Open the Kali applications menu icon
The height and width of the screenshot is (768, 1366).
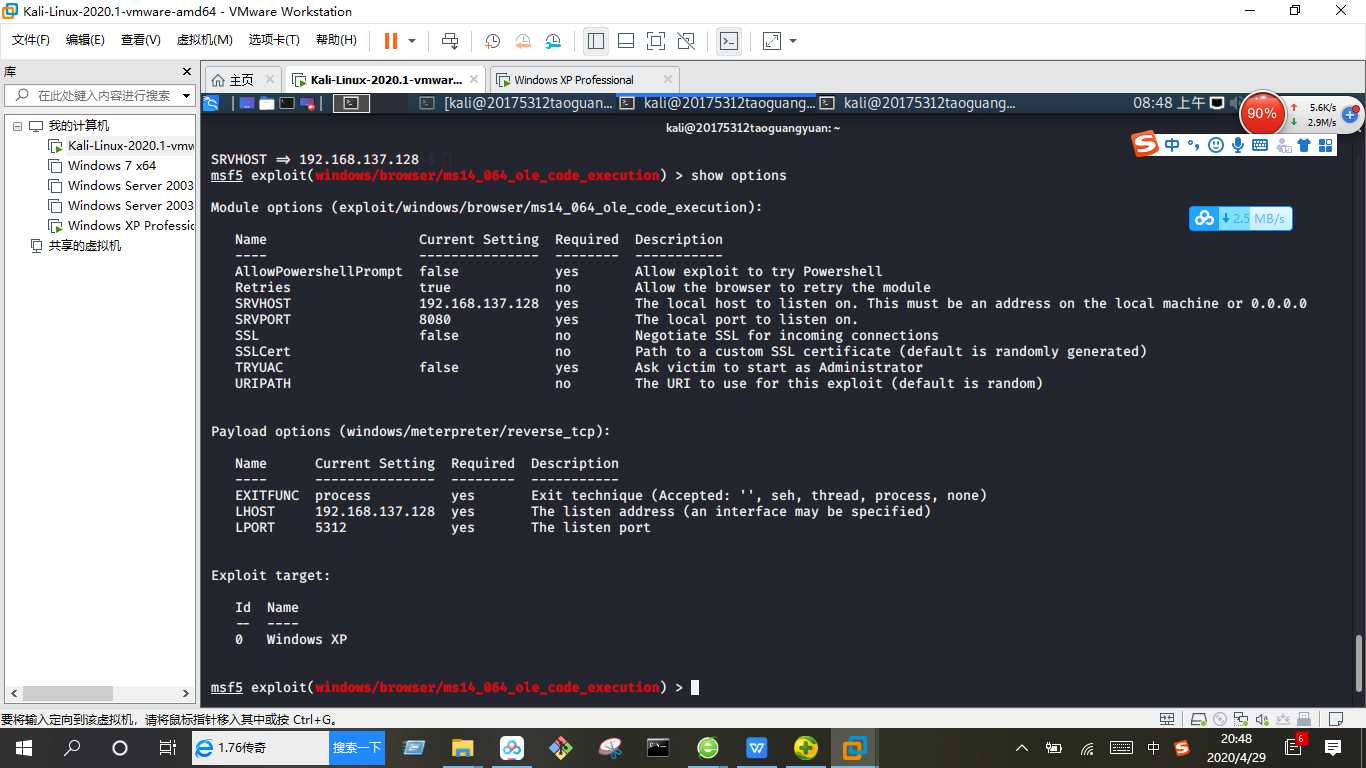[x=212, y=103]
